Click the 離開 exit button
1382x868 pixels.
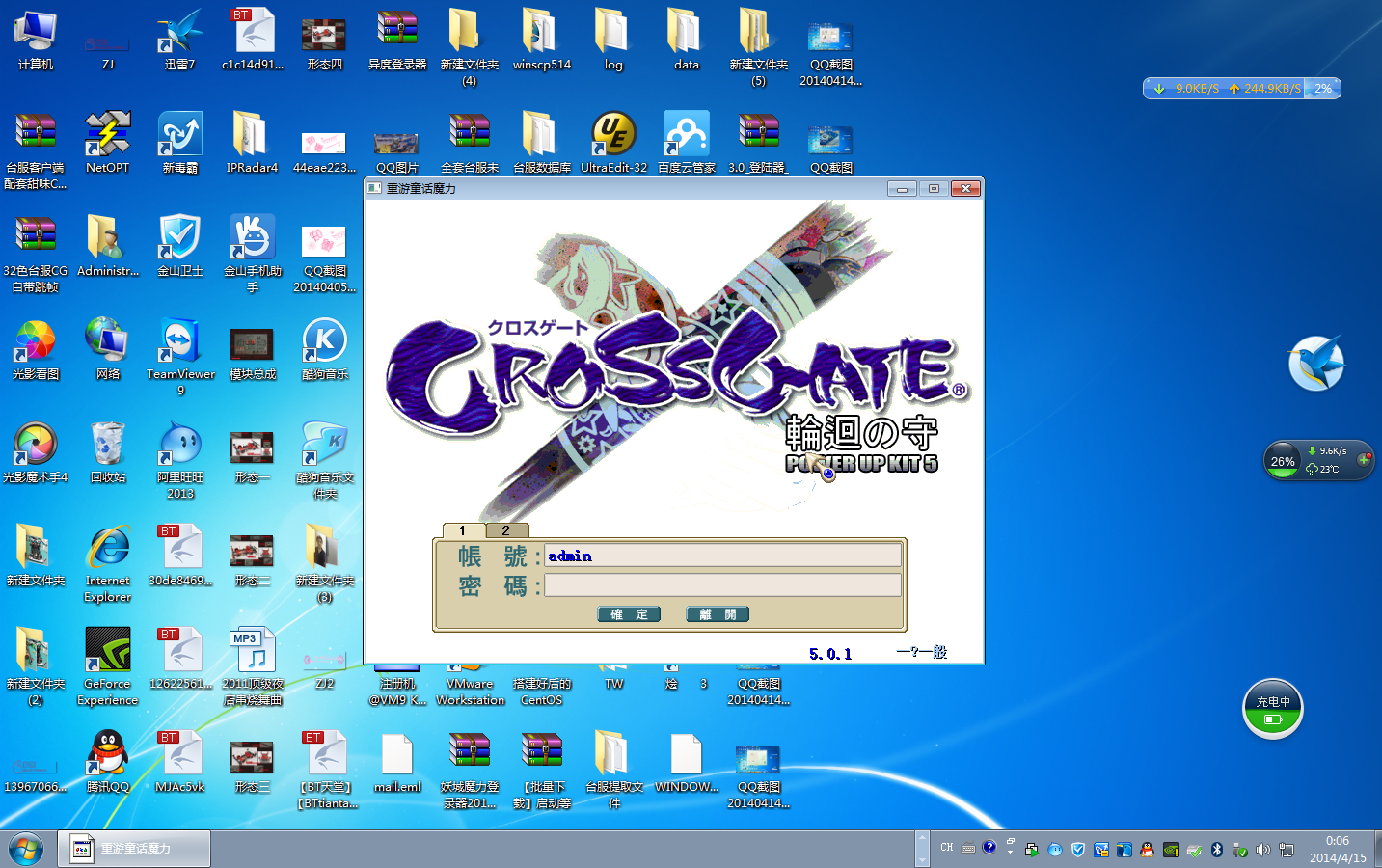[718, 614]
